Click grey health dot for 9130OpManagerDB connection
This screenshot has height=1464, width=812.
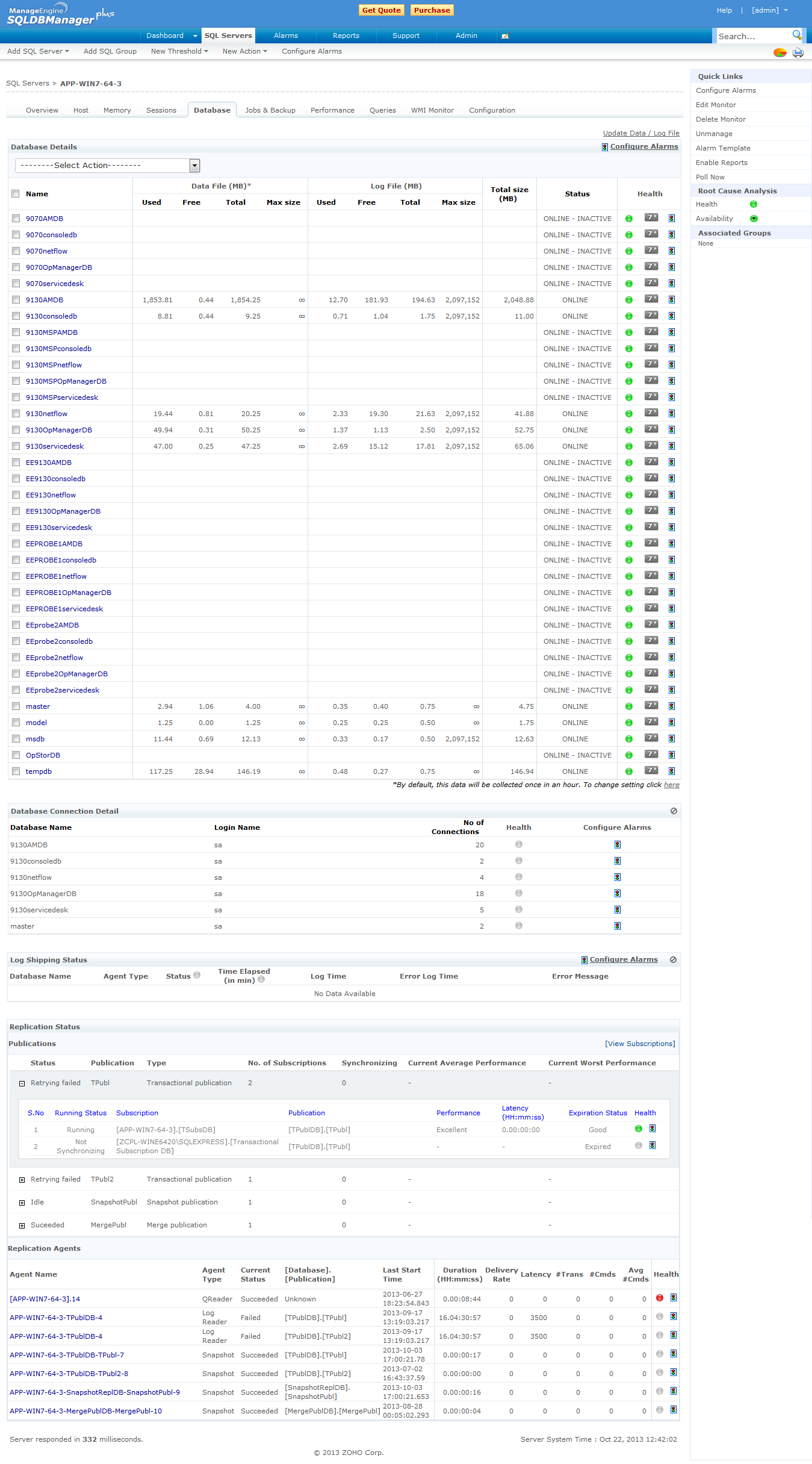pos(519,893)
